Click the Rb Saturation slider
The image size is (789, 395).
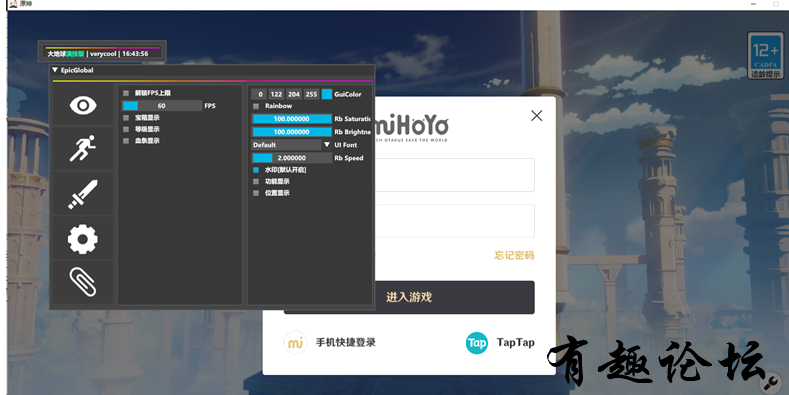pos(291,119)
